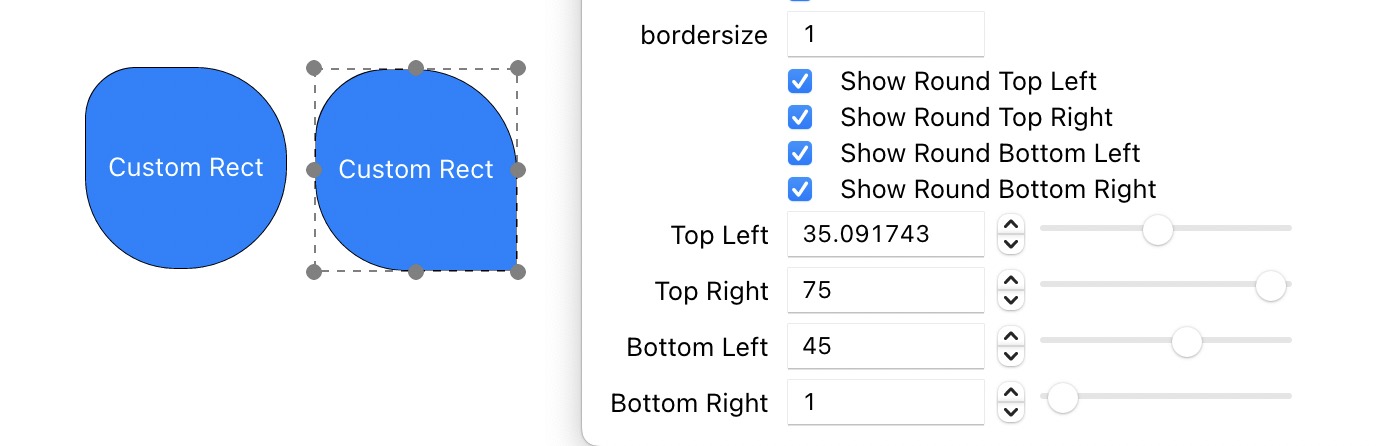Toggle Show Round Bottom Right checkbox
This screenshot has width=1376, height=446.
[800, 189]
